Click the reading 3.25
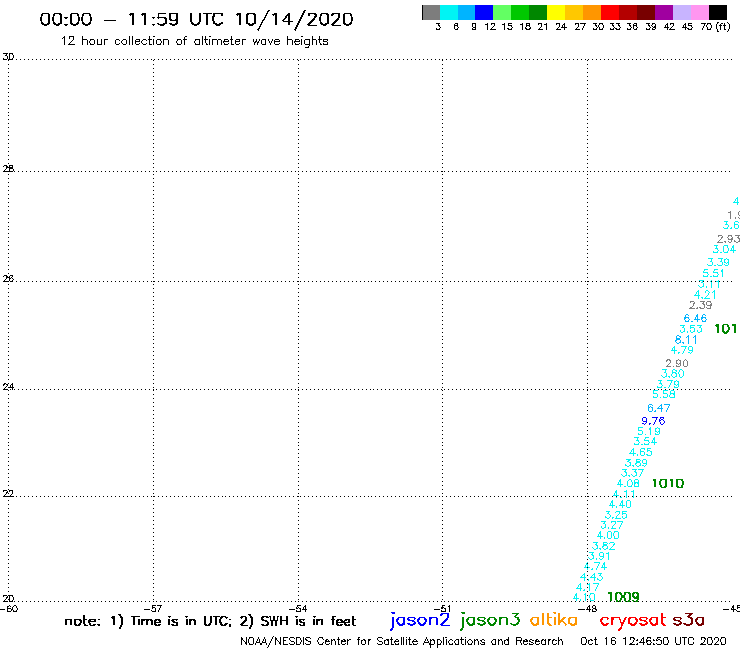 [x=616, y=515]
